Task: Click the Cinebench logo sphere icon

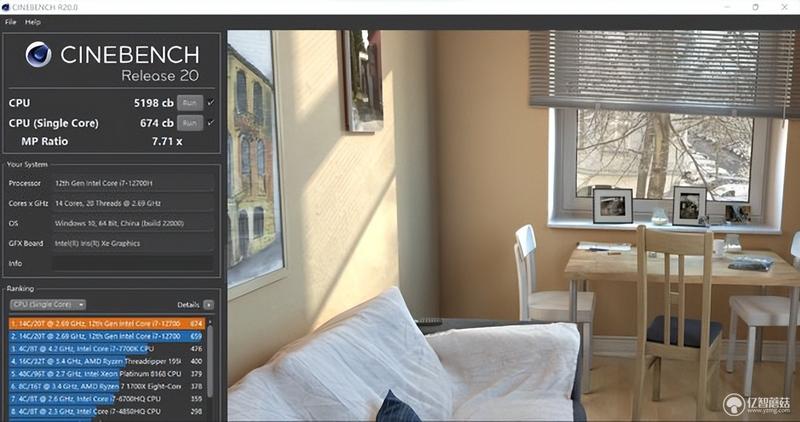Action: click(39, 55)
